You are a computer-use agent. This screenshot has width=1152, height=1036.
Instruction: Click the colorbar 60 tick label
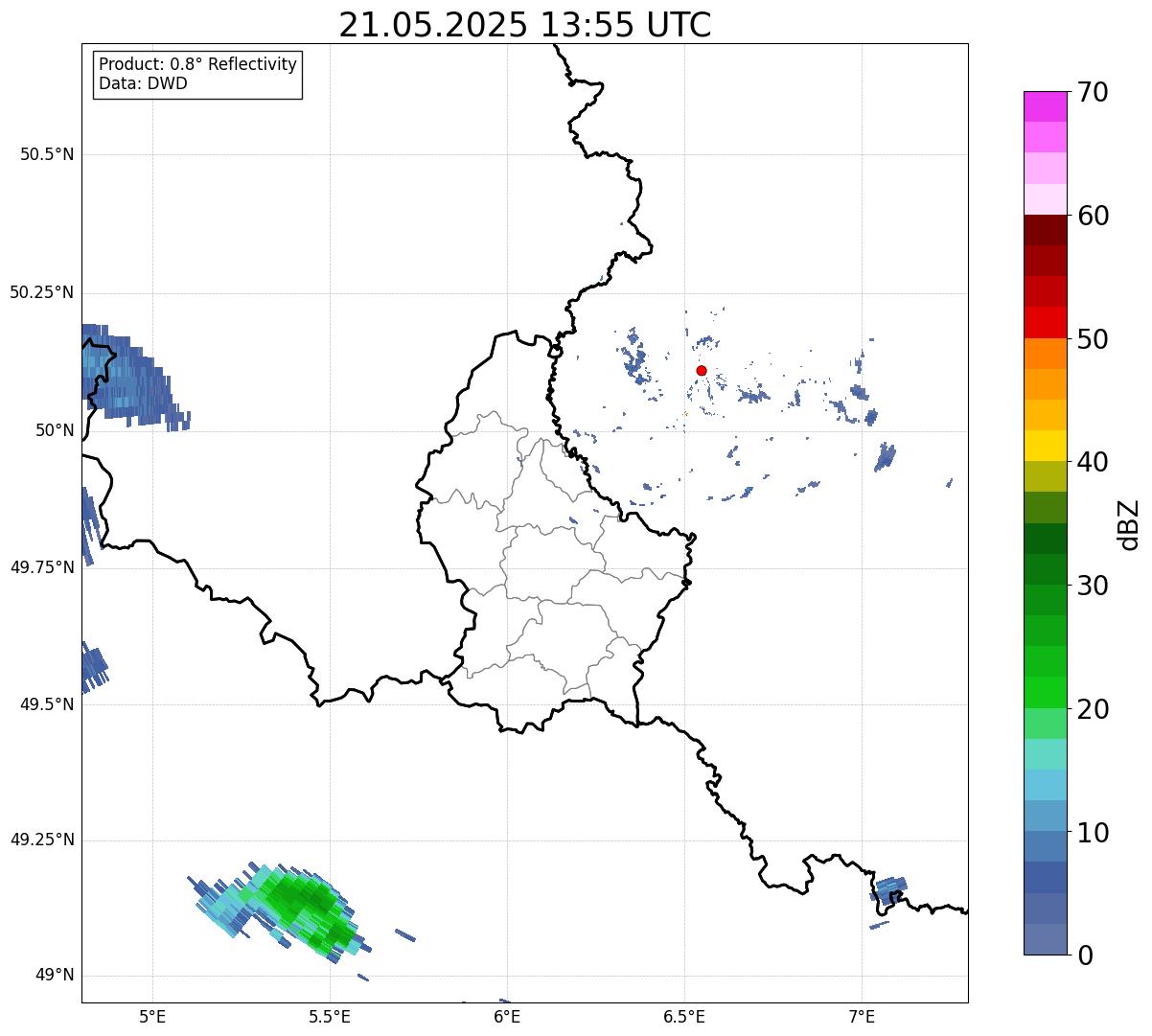[x=1094, y=216]
